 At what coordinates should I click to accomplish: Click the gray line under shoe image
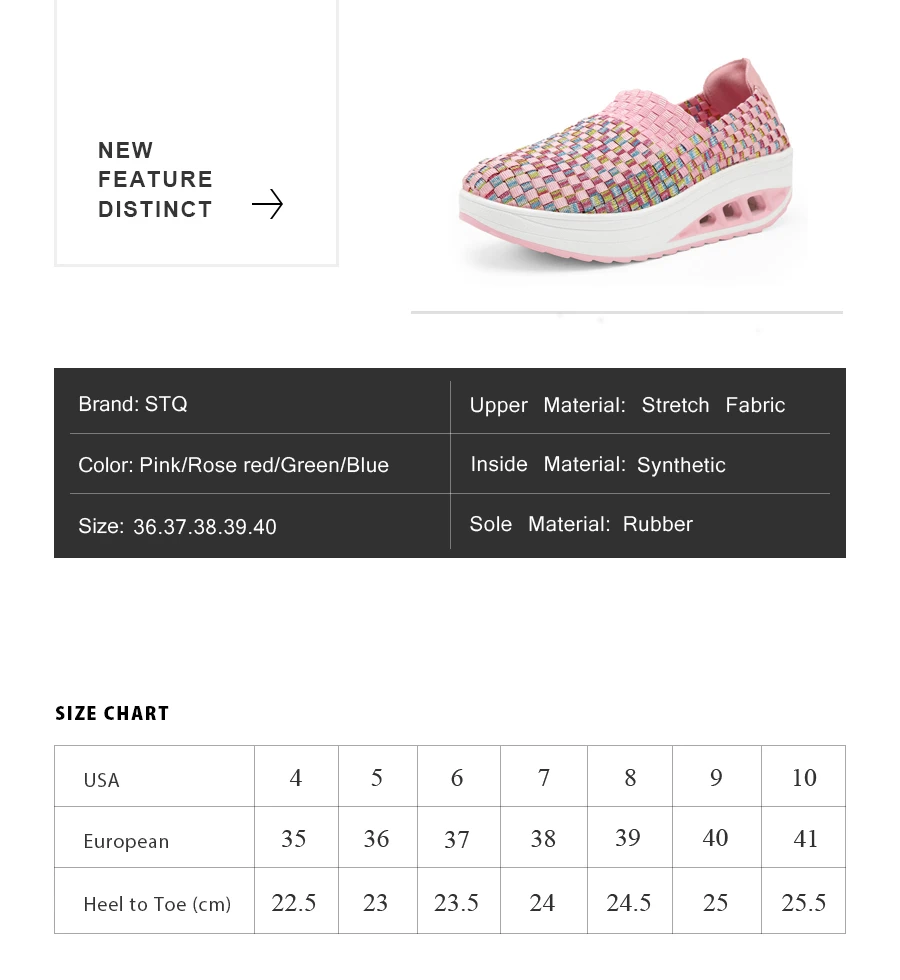627,312
